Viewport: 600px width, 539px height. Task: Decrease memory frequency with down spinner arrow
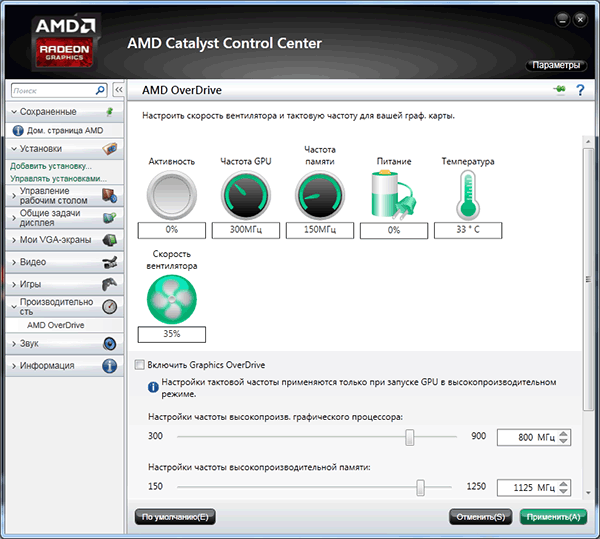coord(563,492)
